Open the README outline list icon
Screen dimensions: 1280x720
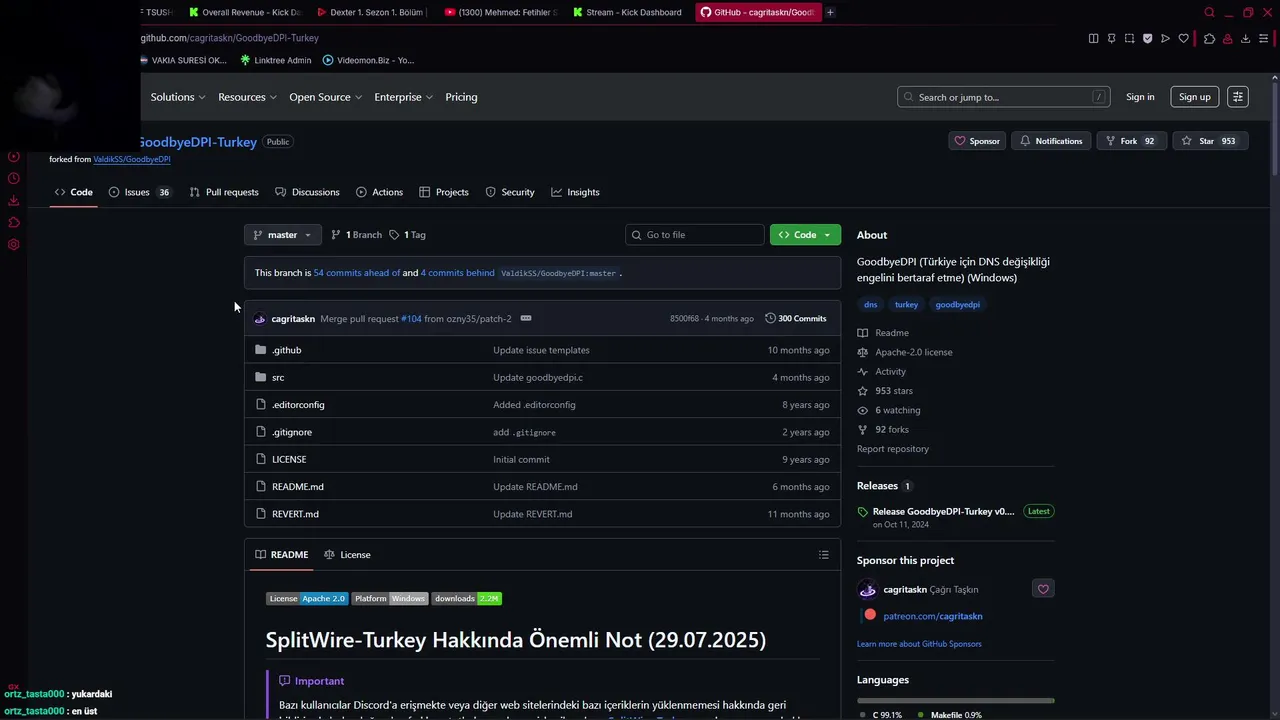[823, 555]
